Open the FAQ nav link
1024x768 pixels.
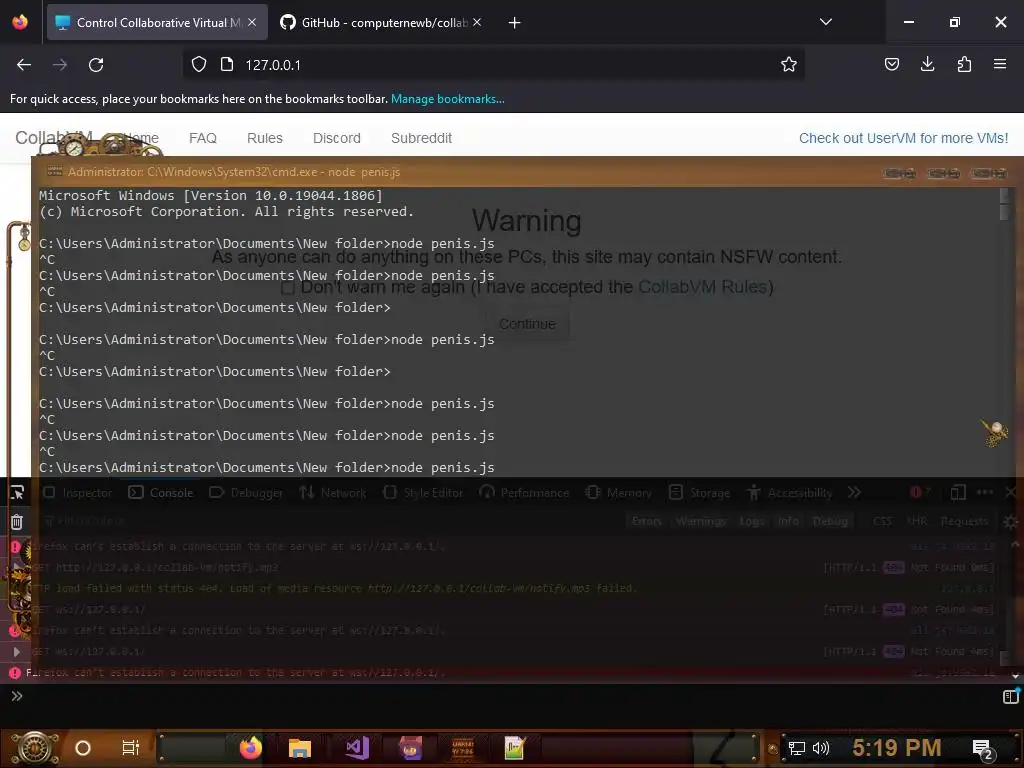click(202, 138)
